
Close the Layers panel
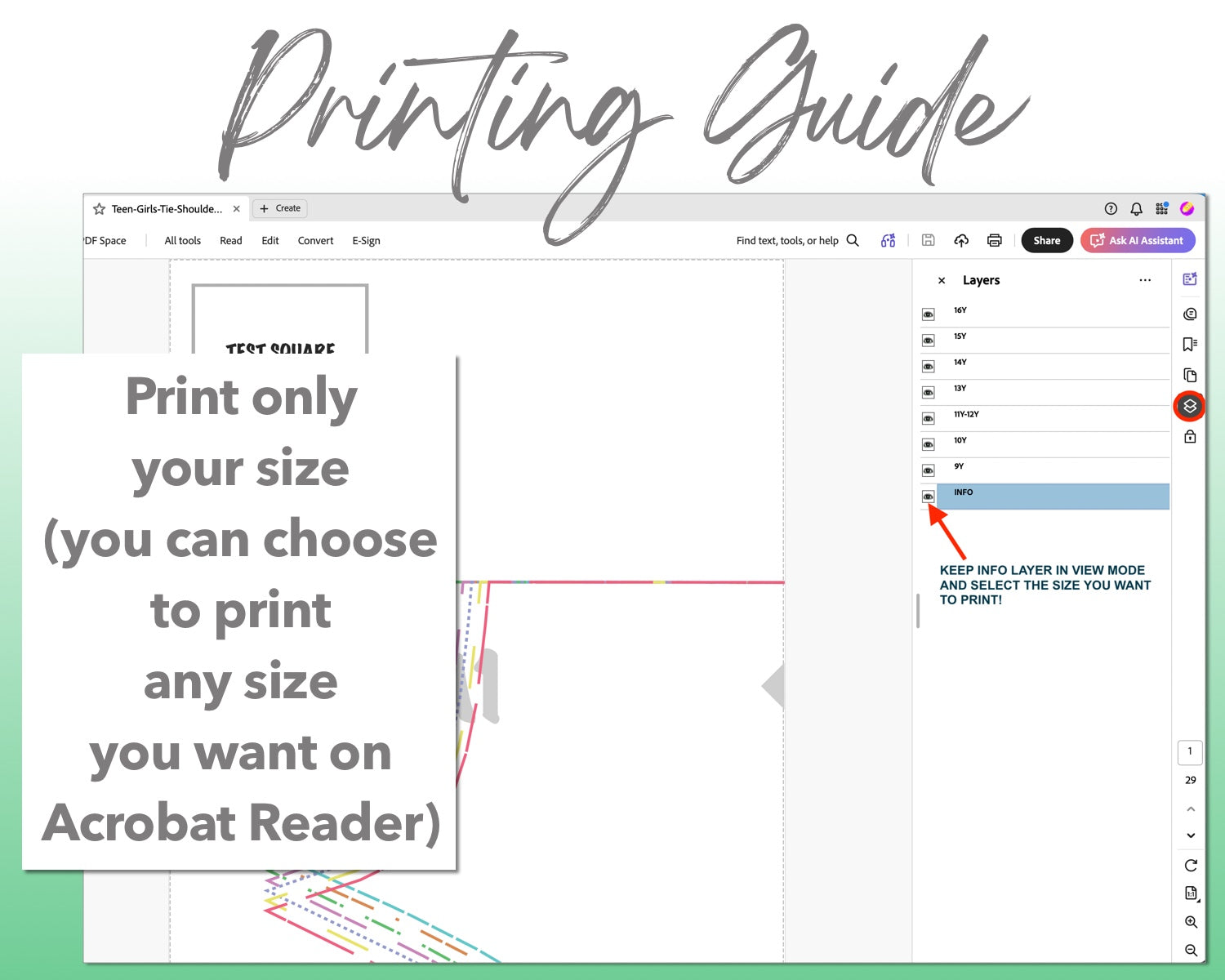[x=942, y=280]
